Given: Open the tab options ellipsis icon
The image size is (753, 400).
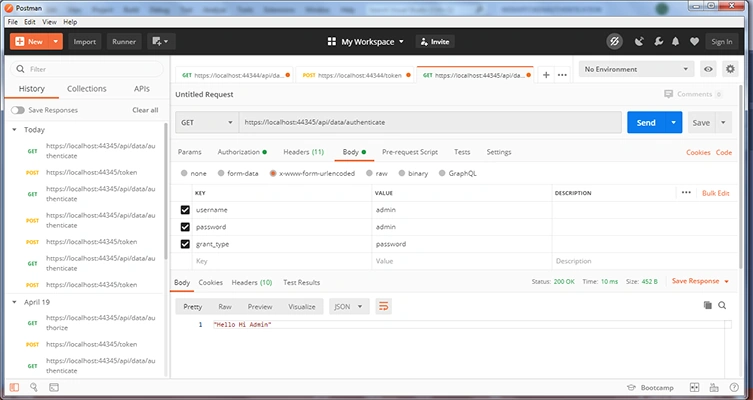Looking at the screenshot, I should click(x=562, y=75).
